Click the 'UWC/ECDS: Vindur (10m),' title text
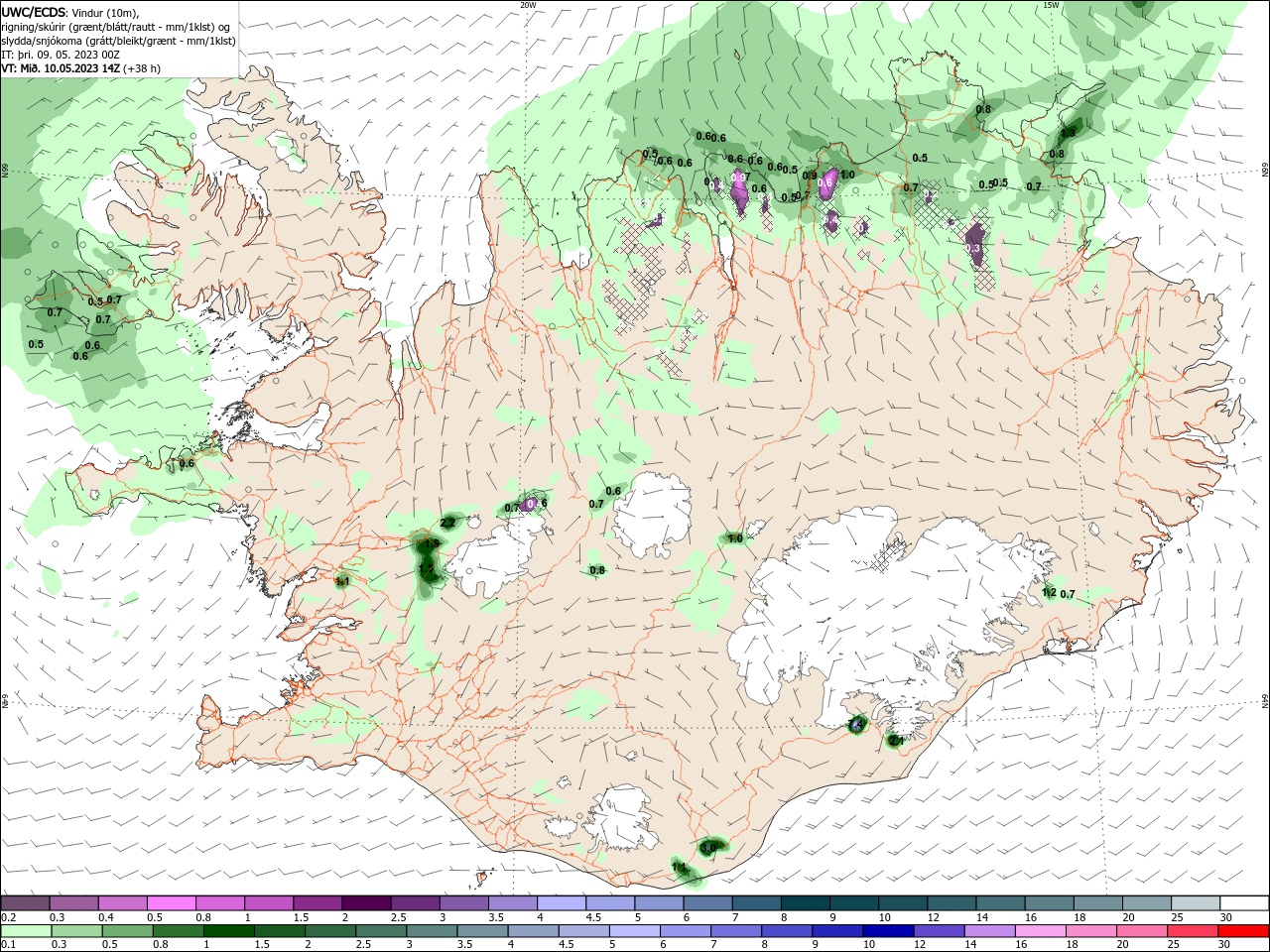 (x=69, y=12)
